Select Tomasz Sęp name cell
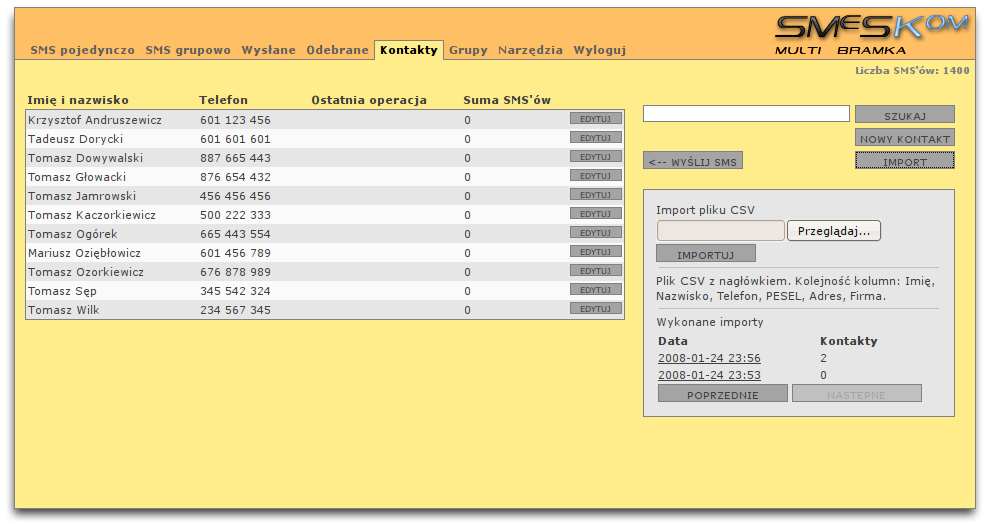Viewport: 986px width, 524px height. pos(62,291)
